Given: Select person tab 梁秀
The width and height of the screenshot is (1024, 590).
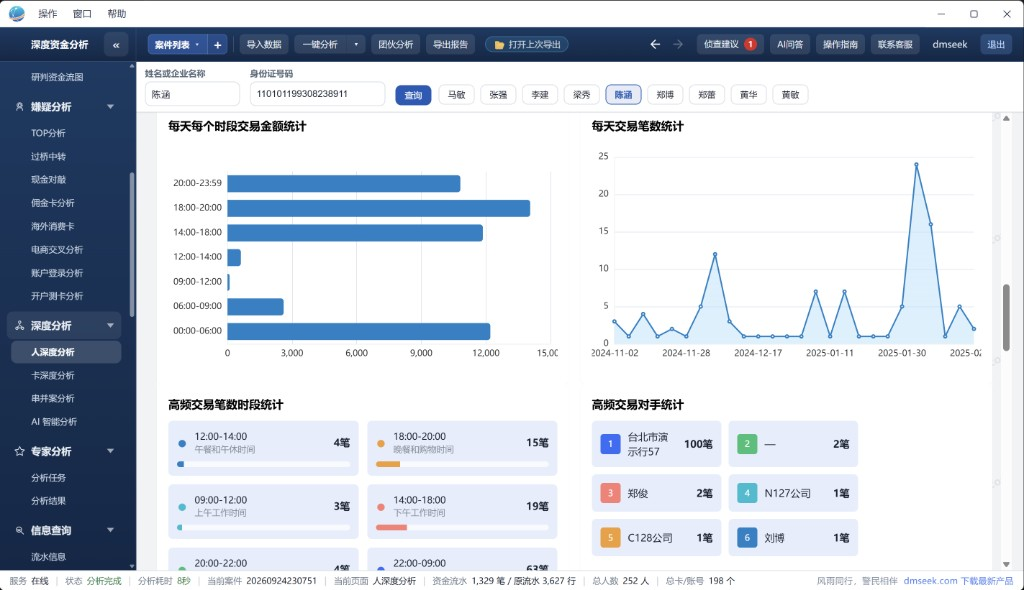Looking at the screenshot, I should point(582,95).
